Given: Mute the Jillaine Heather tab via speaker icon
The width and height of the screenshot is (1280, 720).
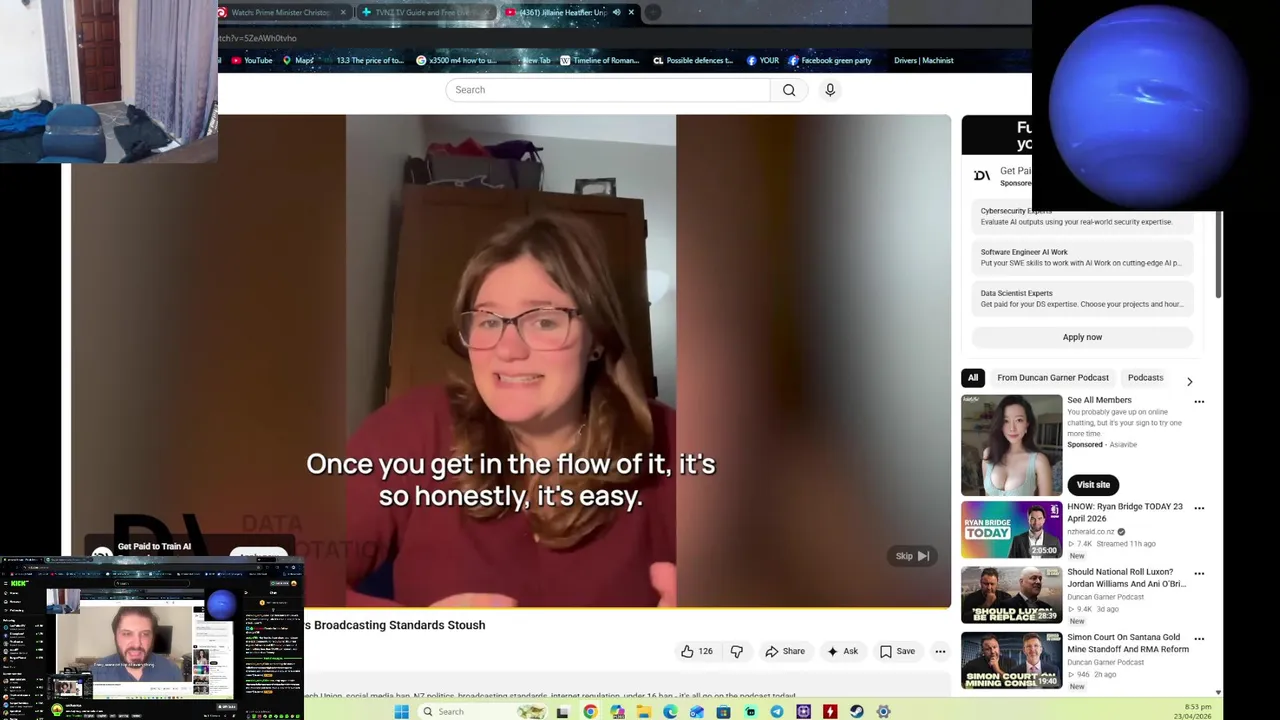Looking at the screenshot, I should click(x=616, y=13).
